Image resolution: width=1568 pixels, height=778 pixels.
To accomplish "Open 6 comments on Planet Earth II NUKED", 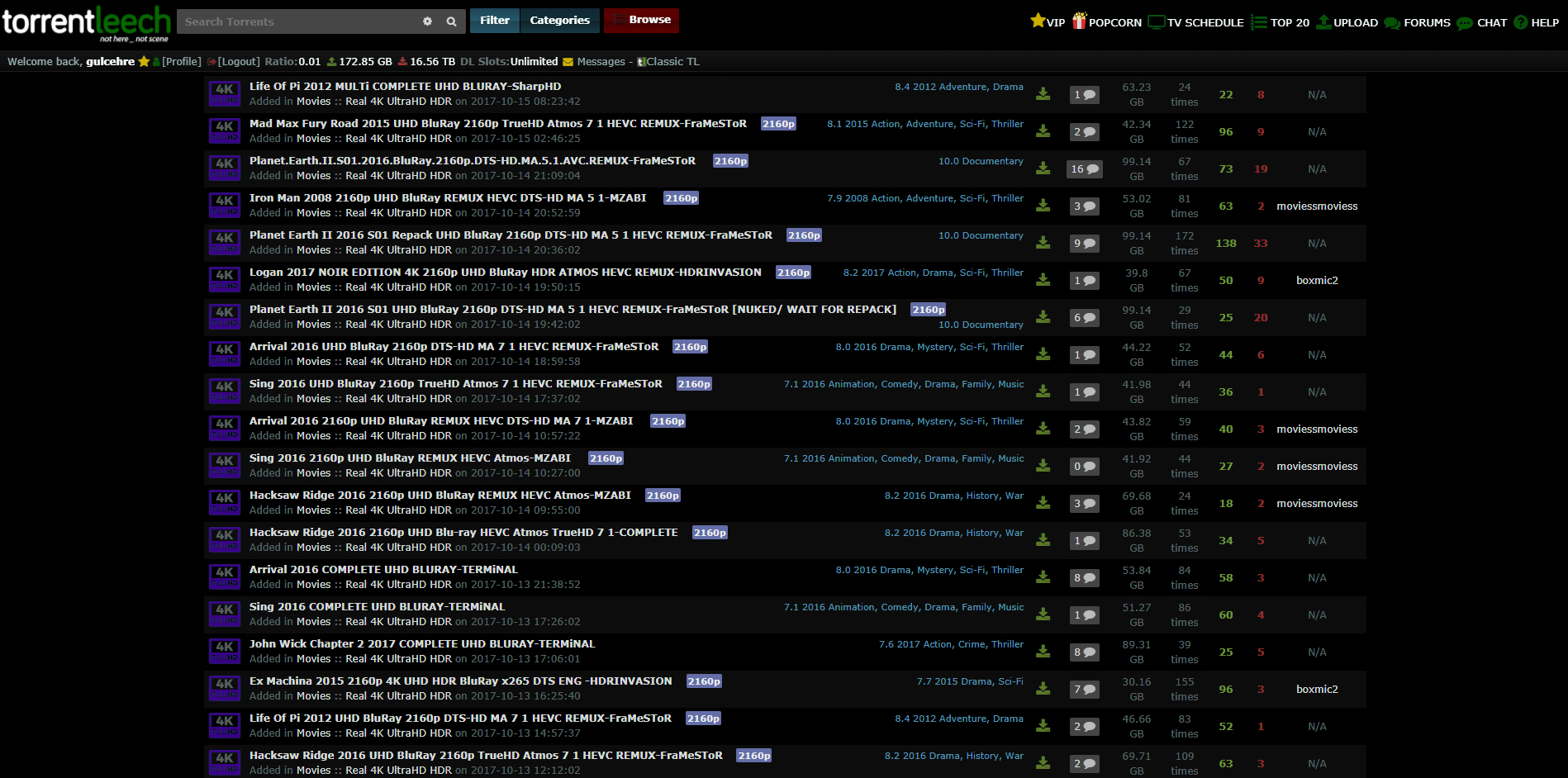I will [1084, 317].
